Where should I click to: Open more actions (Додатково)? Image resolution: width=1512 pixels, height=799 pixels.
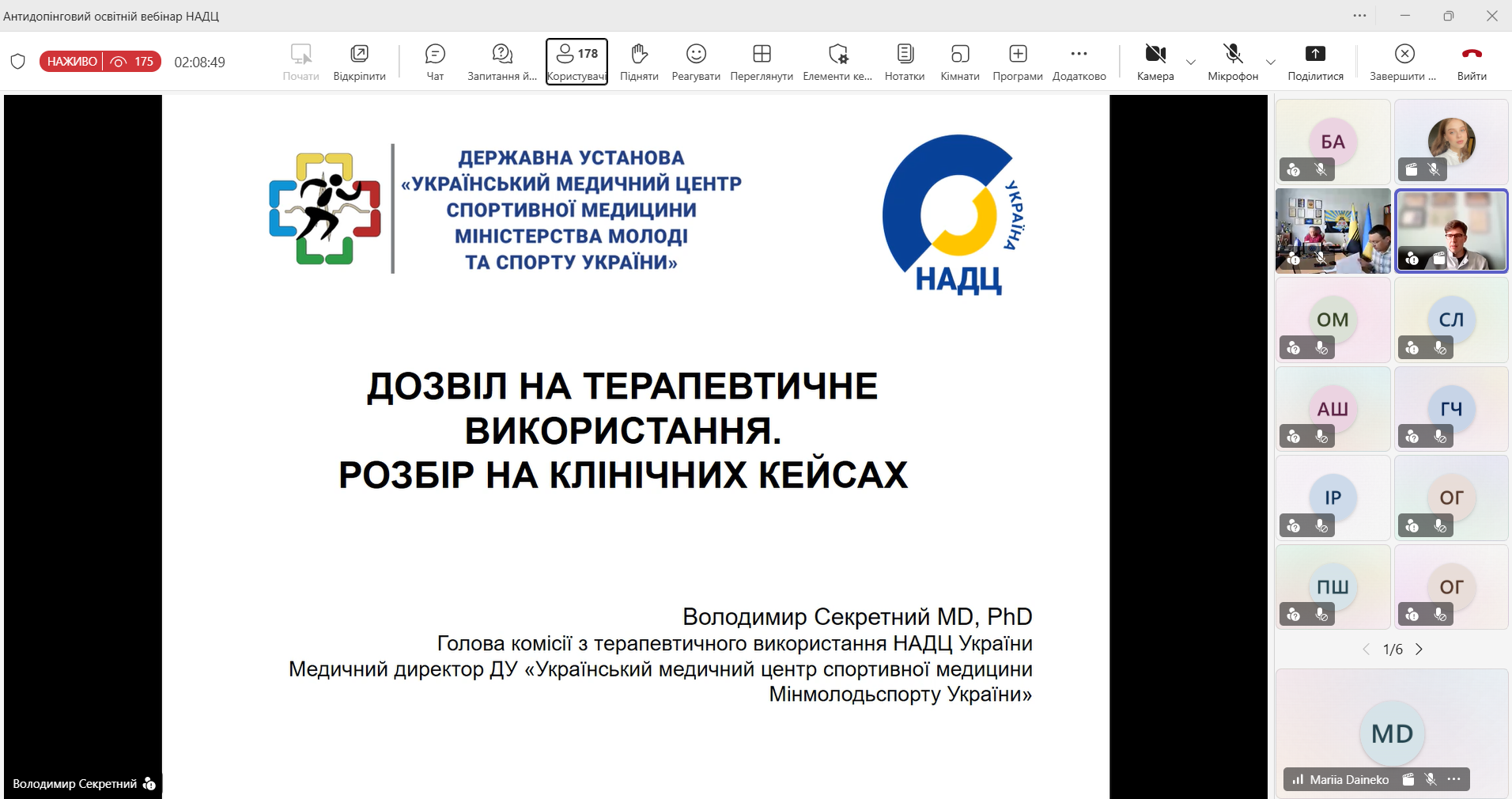click(x=1079, y=62)
